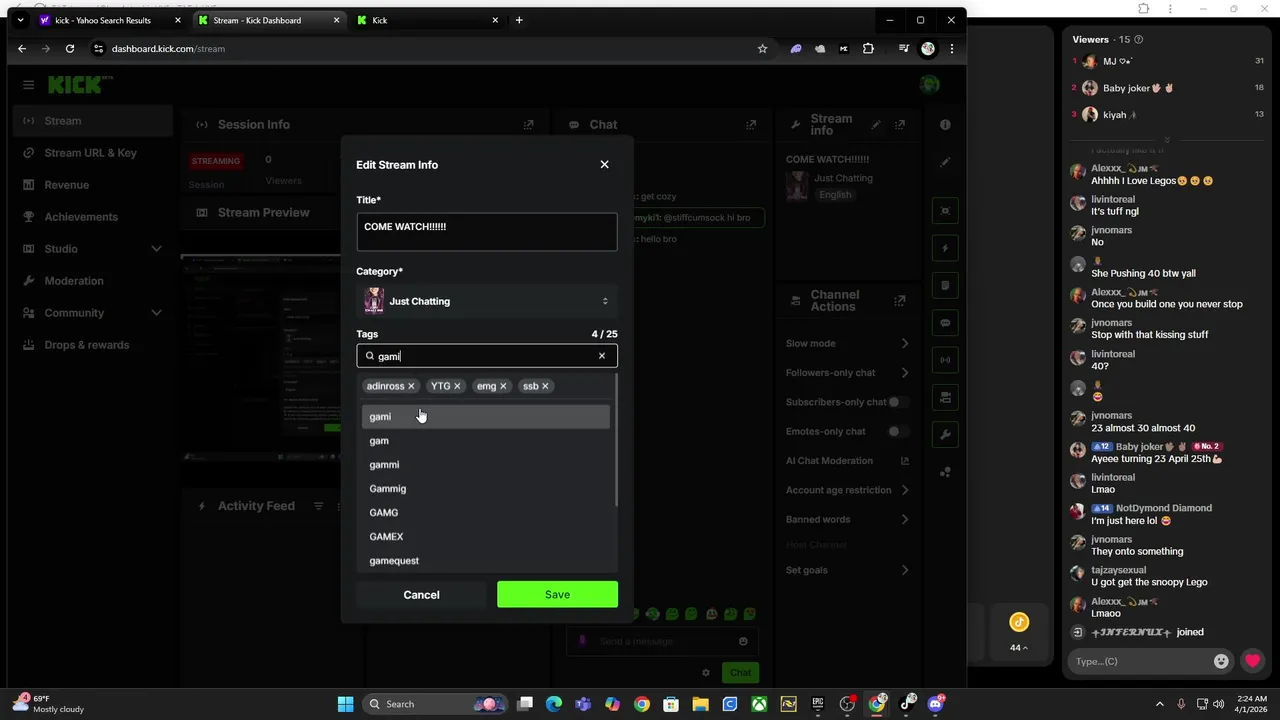The image size is (1280, 720).
Task: Open the Windows Start menu
Action: (345, 704)
